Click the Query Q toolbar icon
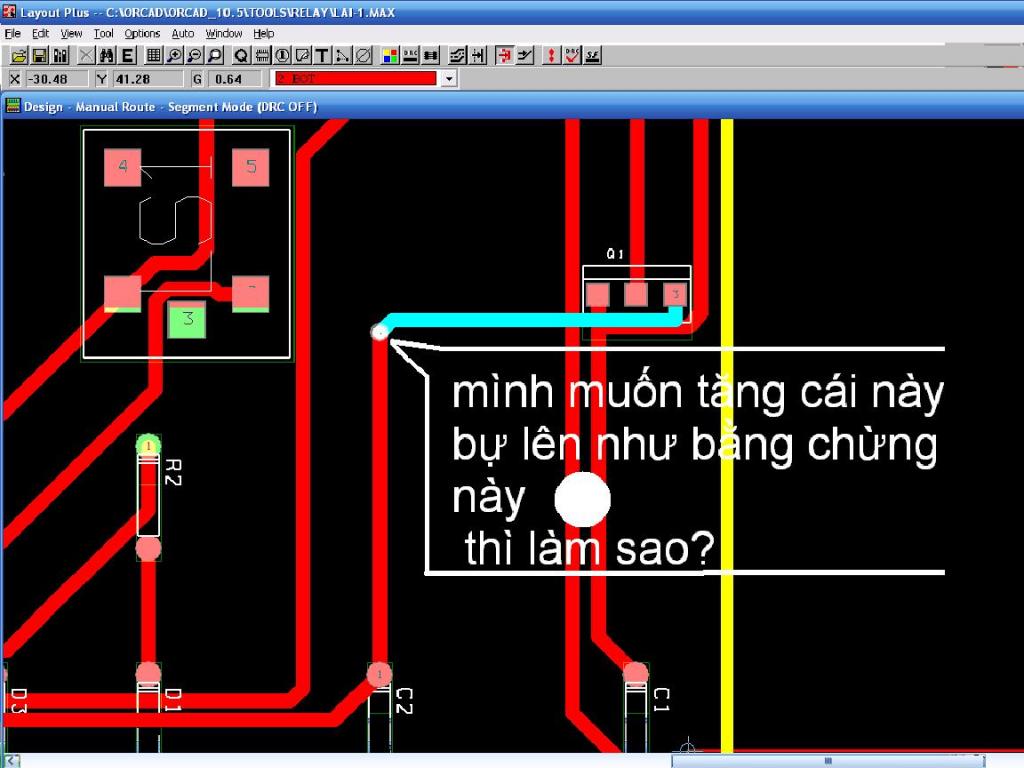This screenshot has height=768, width=1024. (241, 56)
